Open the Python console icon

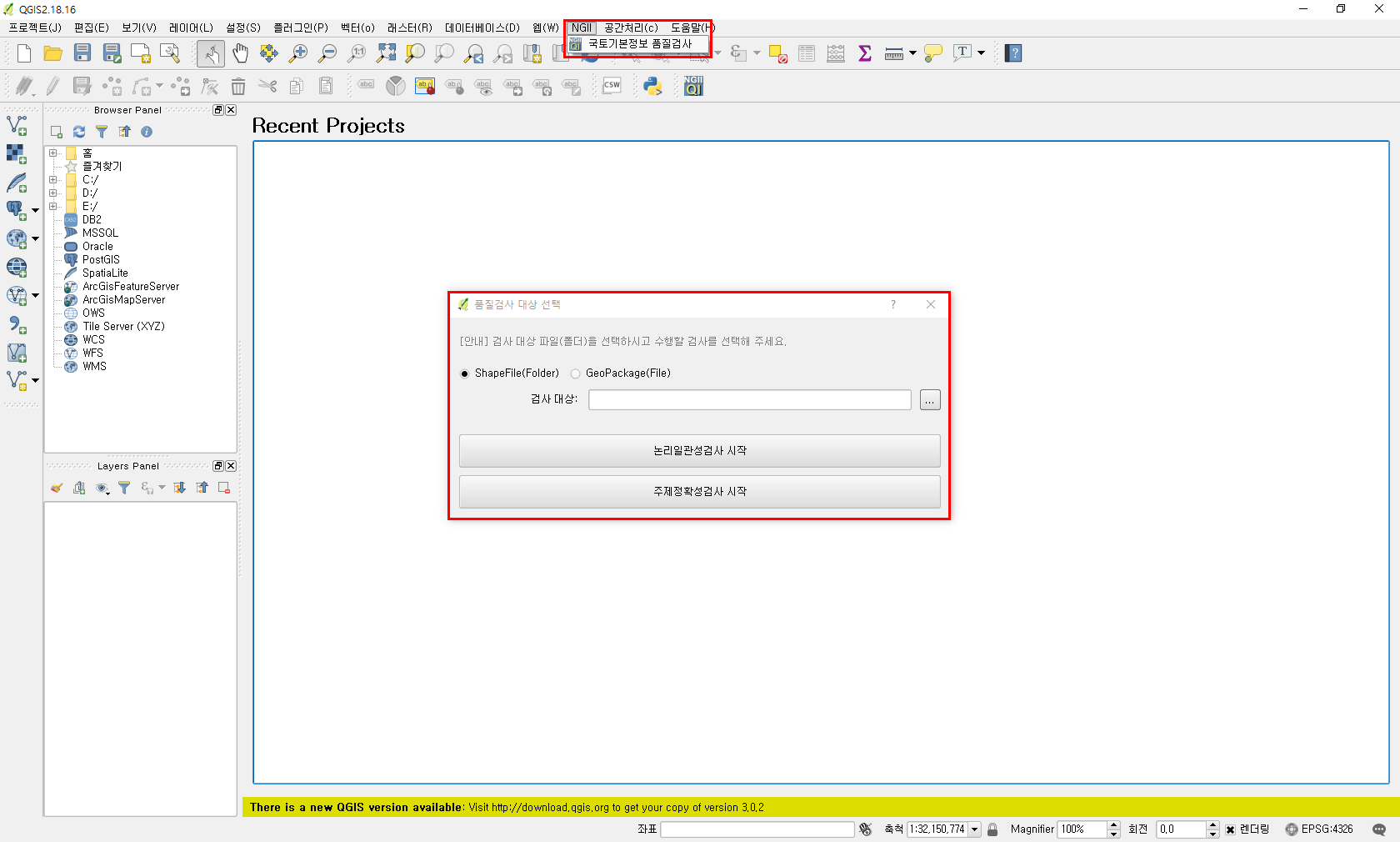click(x=652, y=86)
